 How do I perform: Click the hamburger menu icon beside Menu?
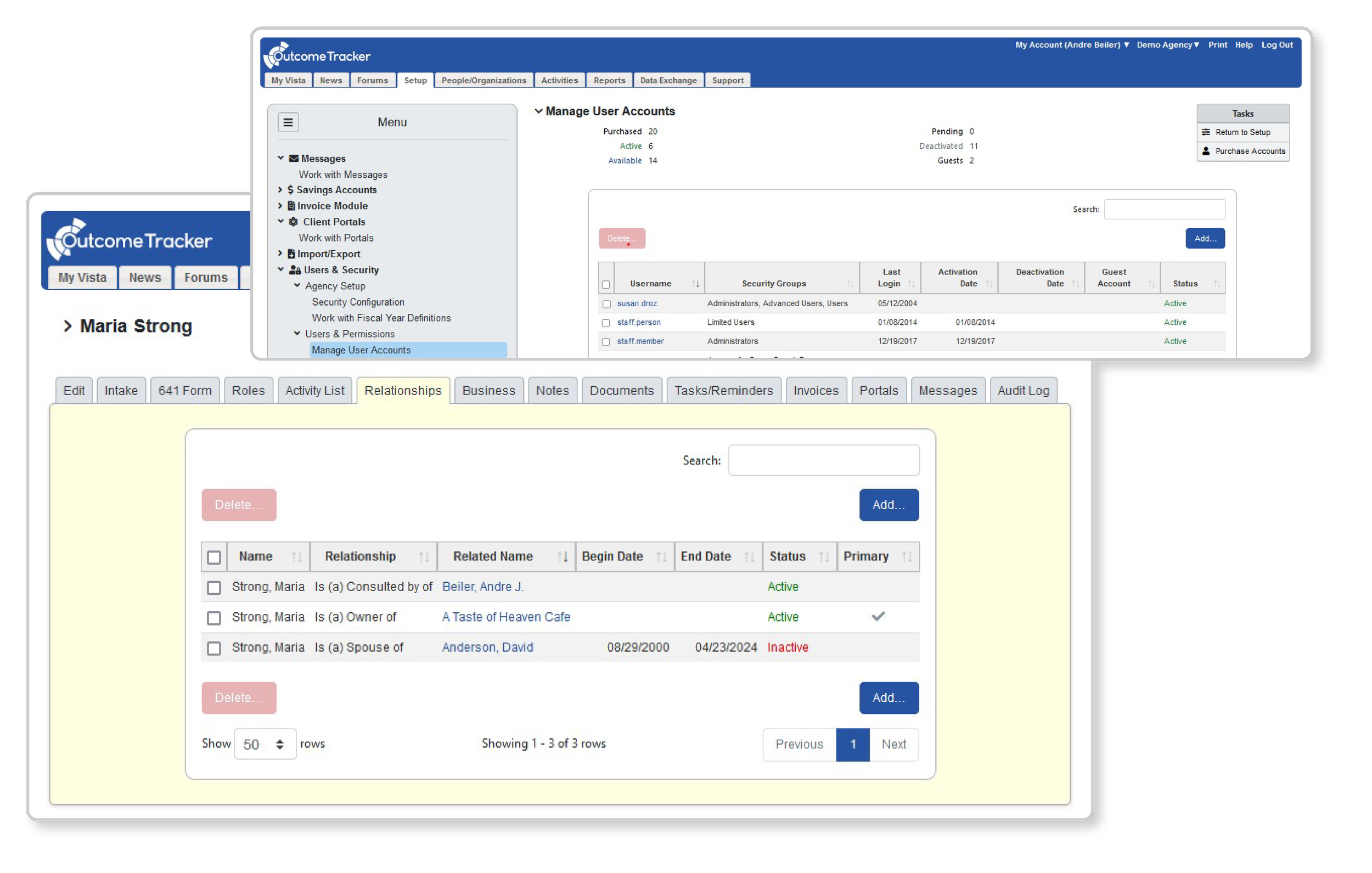click(x=288, y=122)
